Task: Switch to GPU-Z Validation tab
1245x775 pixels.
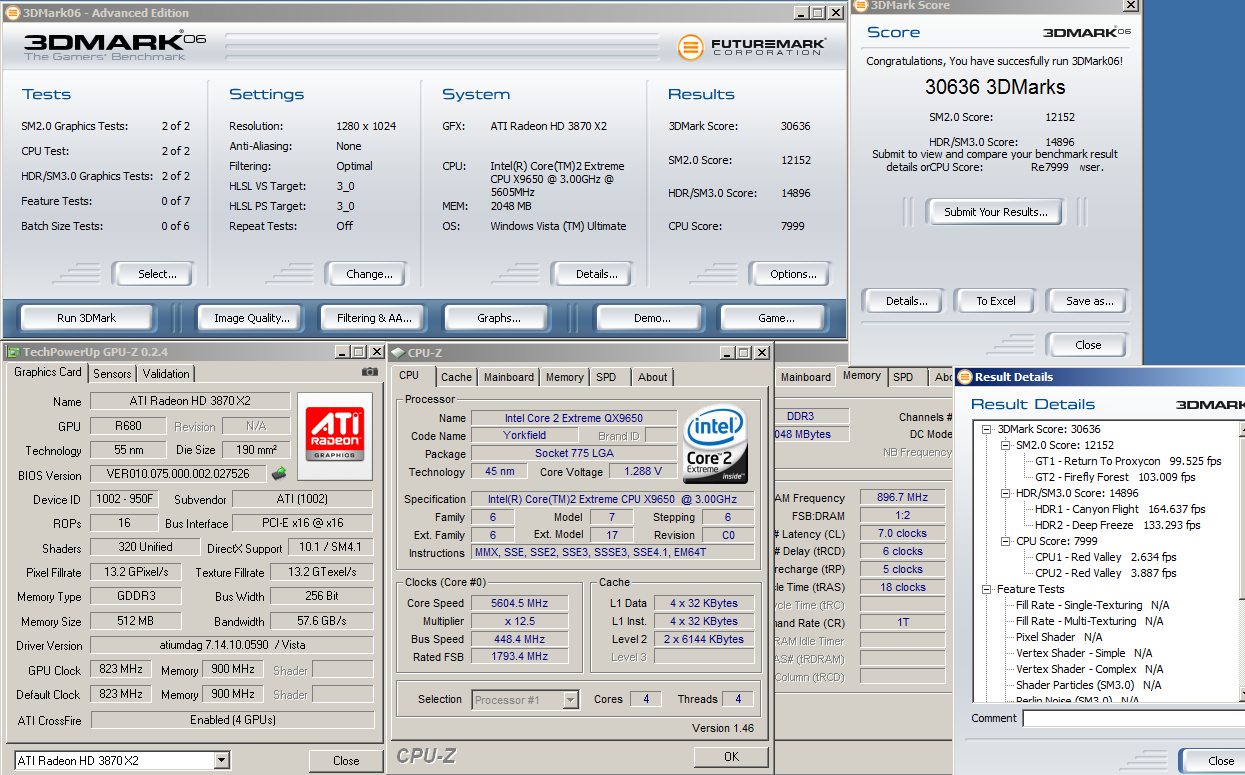Action: [x=166, y=374]
